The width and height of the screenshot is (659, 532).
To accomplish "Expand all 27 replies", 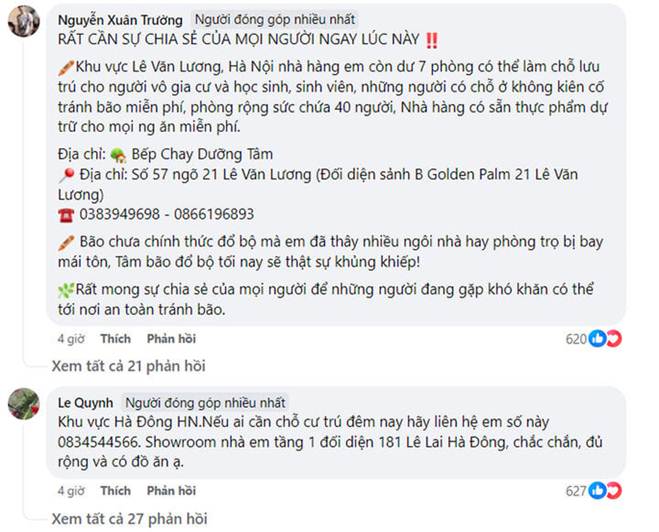I will click(x=128, y=518).
